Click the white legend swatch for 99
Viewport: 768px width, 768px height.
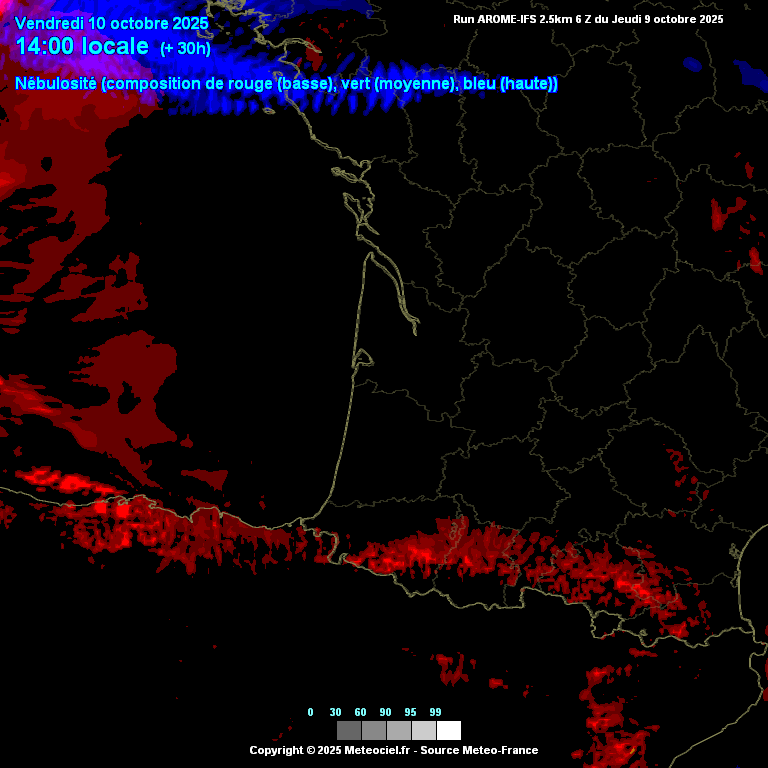pos(449,730)
